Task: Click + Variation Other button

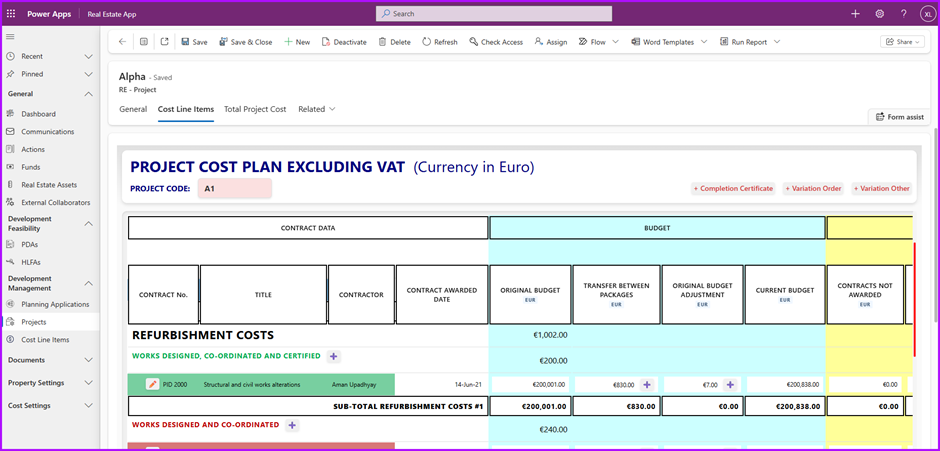Action: point(882,188)
